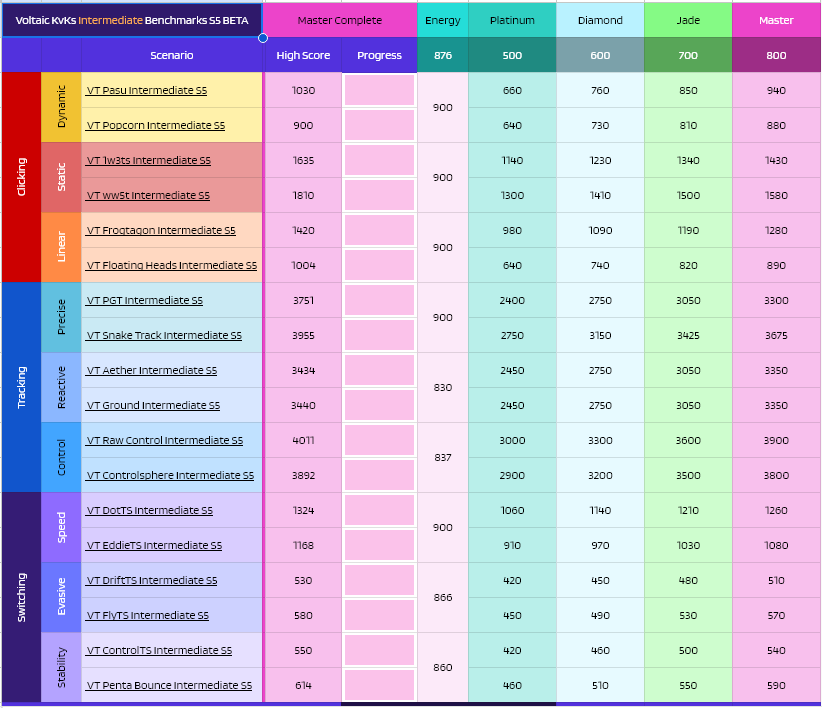The image size is (822, 708).
Task: Open the VT DriftTS Intermediate S5 link
Action: 152,581
